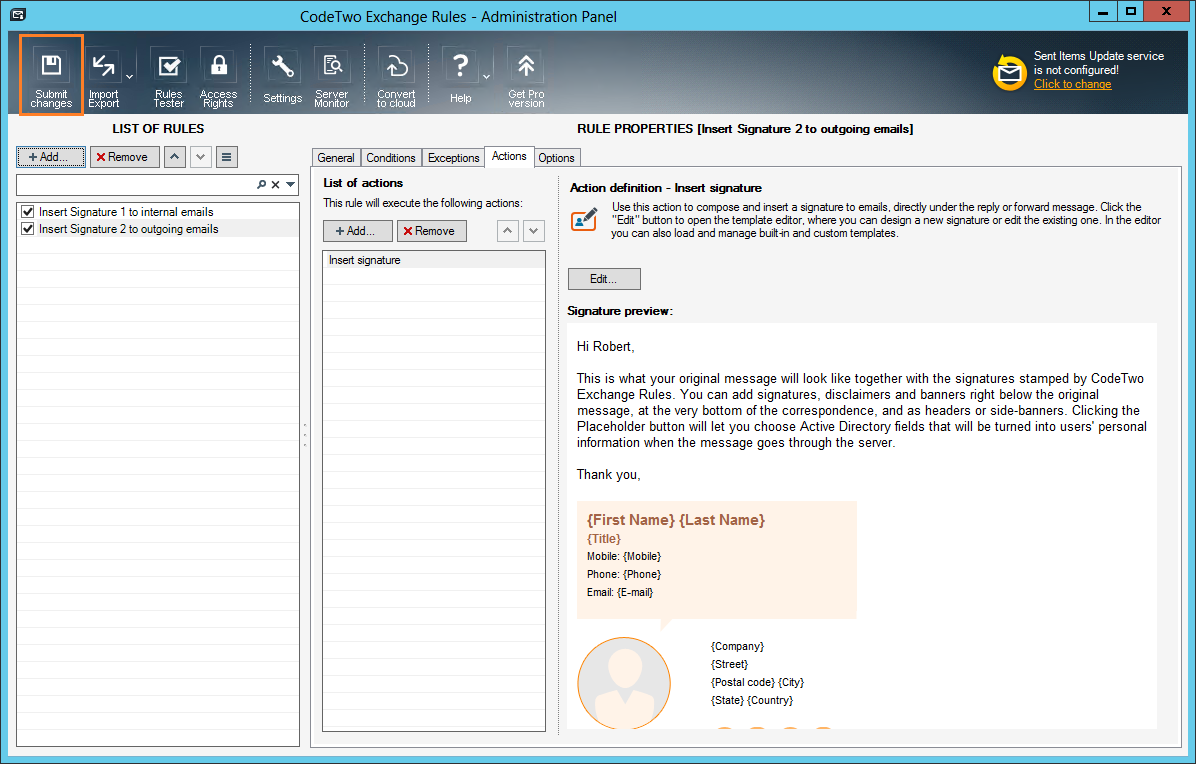The height and width of the screenshot is (764, 1196).
Task: Focus the rules search field
Action: 136,185
